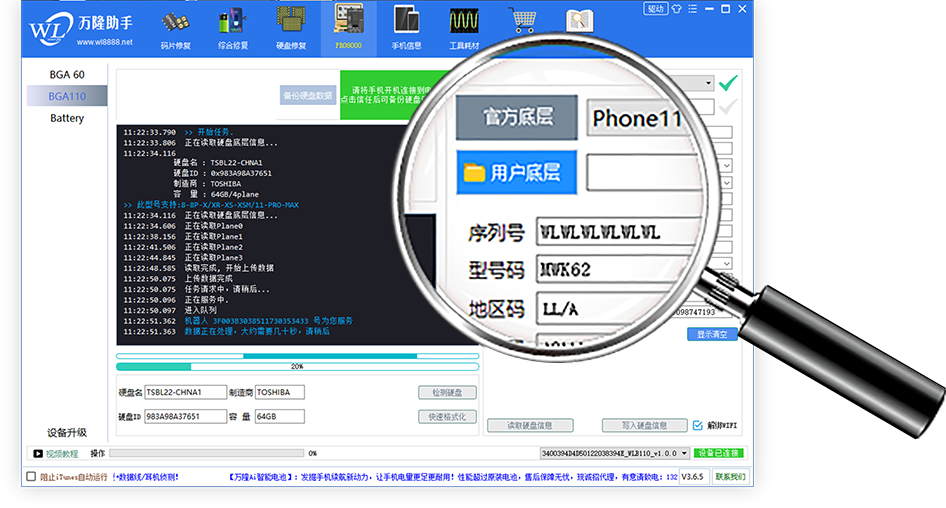
Task: Click log line 数据正在处理,大约需要几十秒
Action: click(257, 331)
